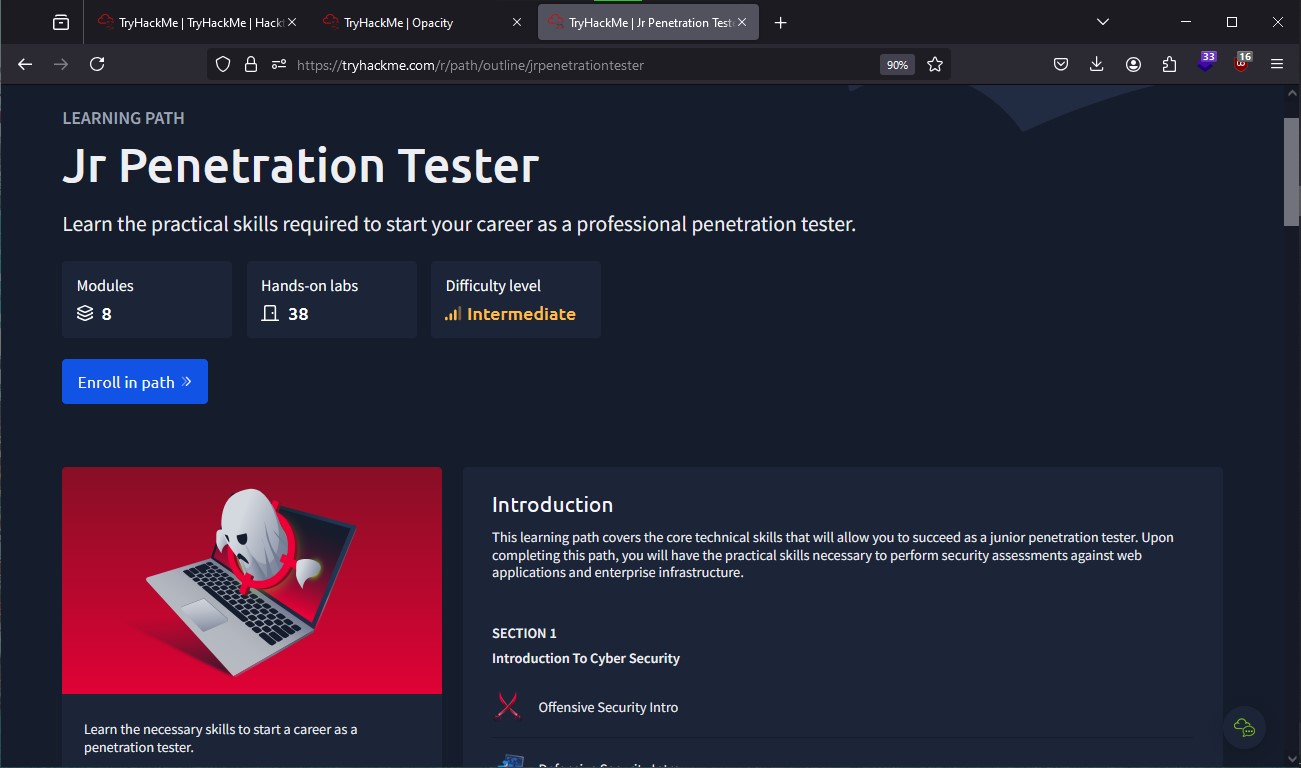Minimize the Firefox window
1301x768 pixels.
[1186, 22]
